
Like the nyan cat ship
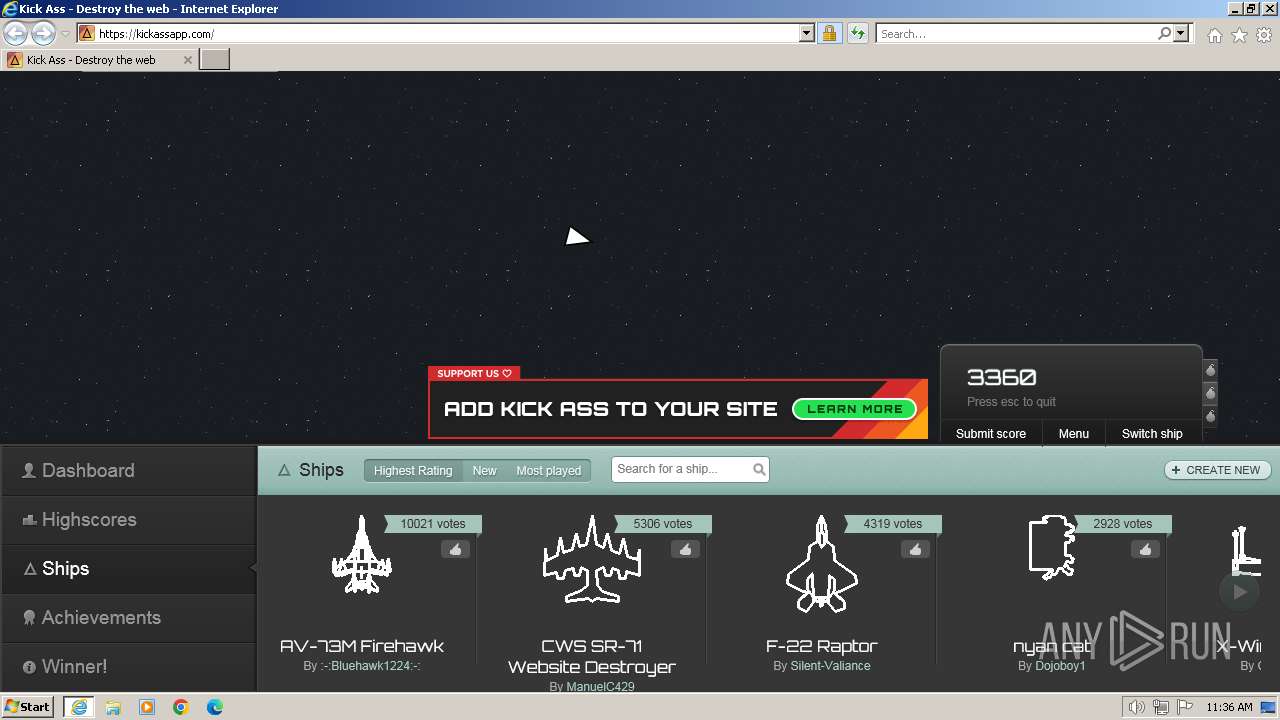click(x=1145, y=549)
